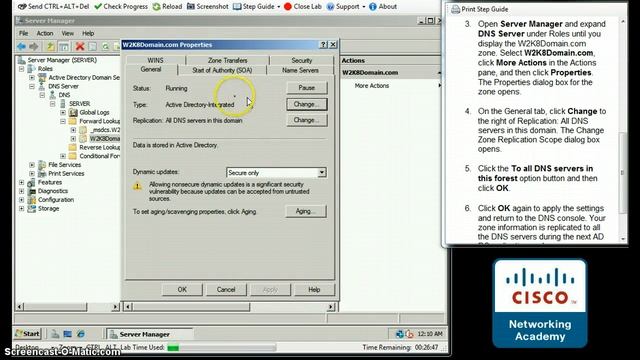640x360 pixels.
Task: Click the Server Manager quick launch icon
Action: 55,334
